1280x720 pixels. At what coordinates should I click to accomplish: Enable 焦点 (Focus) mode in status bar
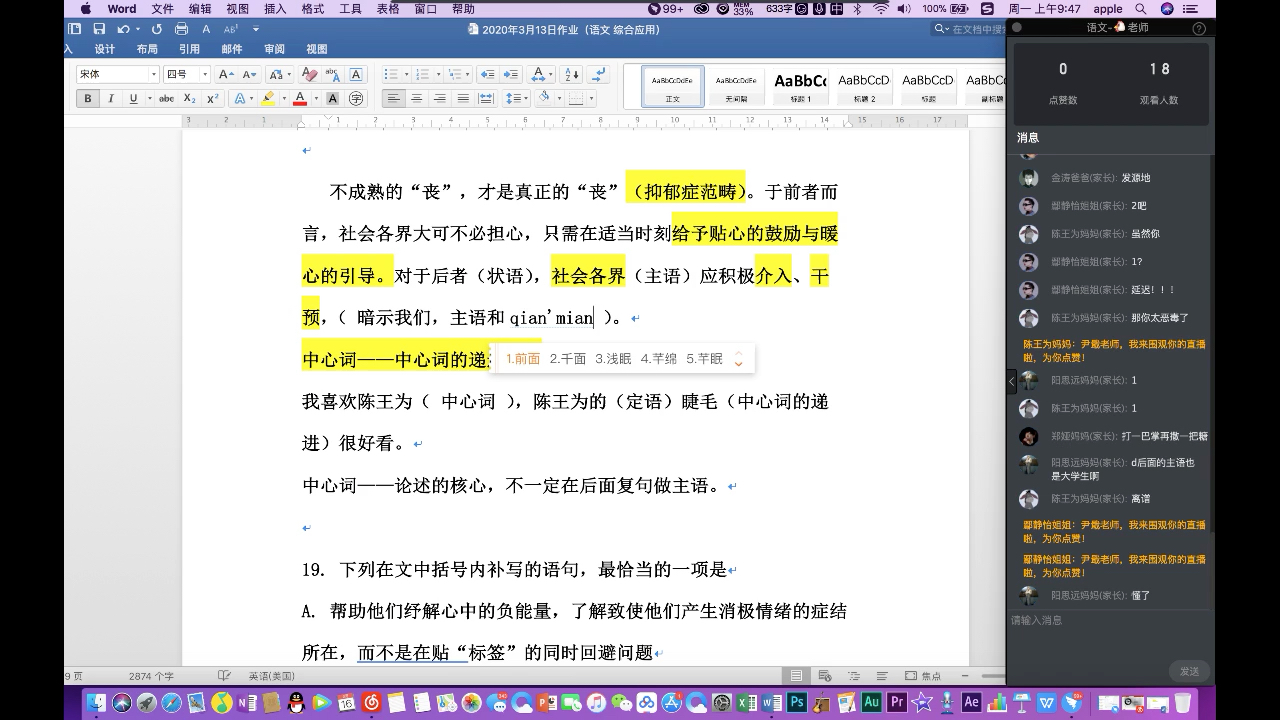coord(933,675)
